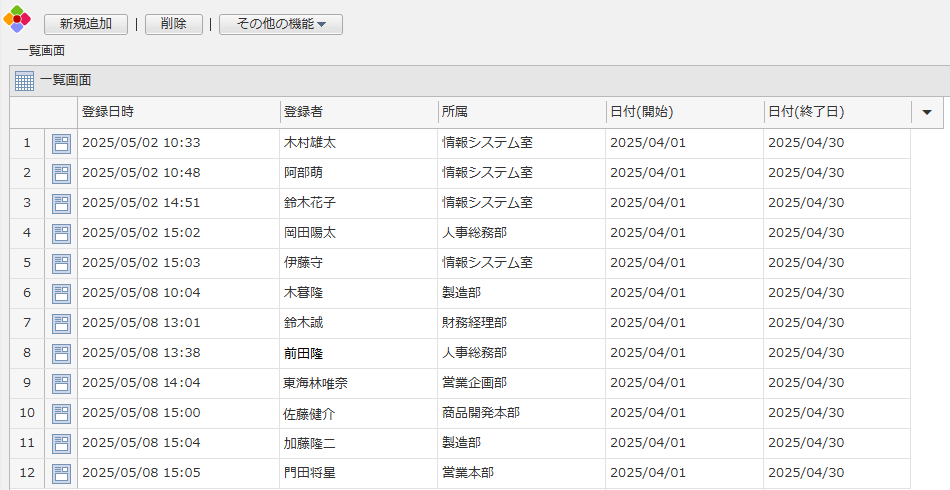Open detail icon for row 9 東海林唯奈

(61, 383)
